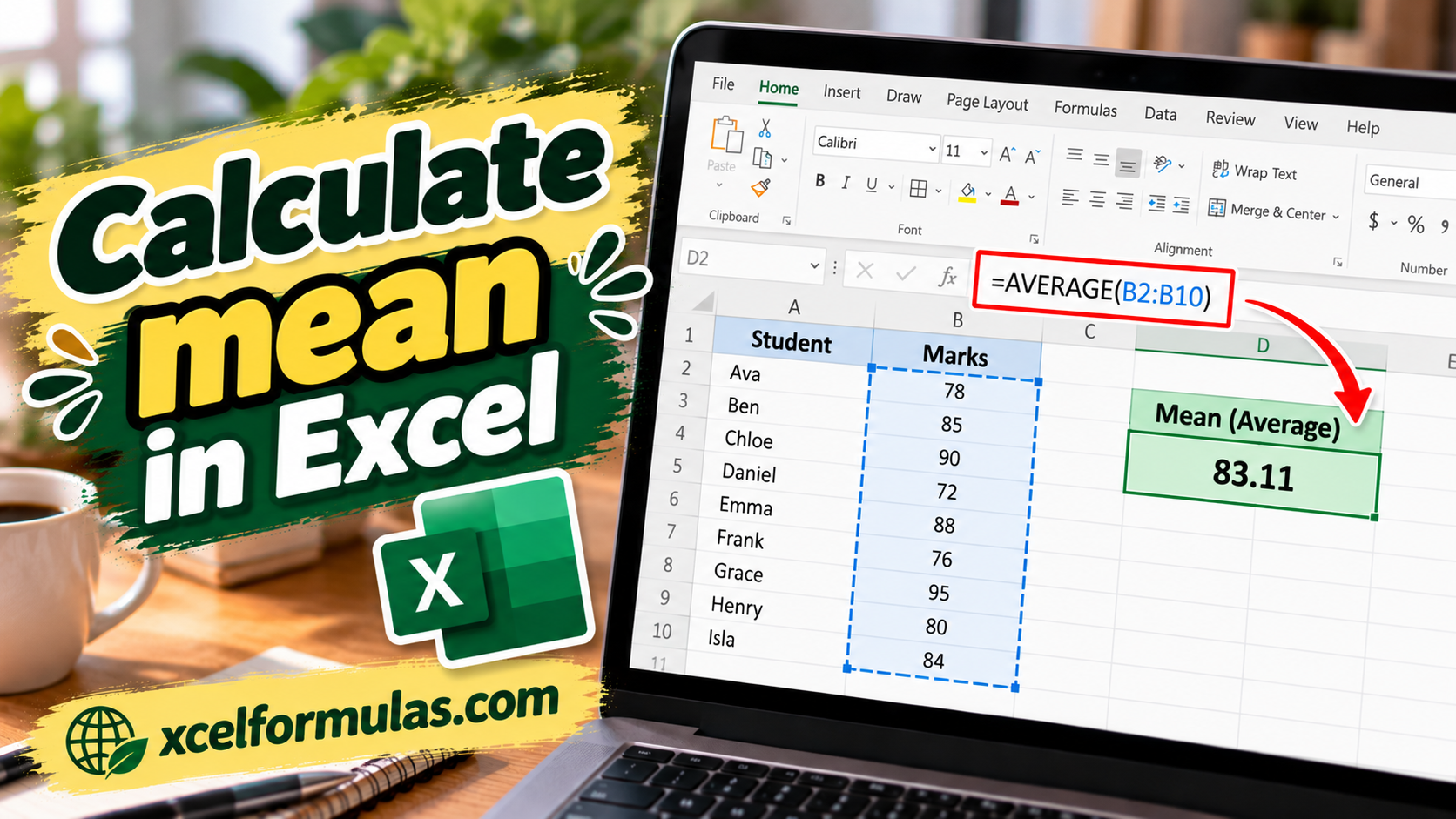Click the Orientation angled text icon
The image size is (1456, 819).
click(1162, 164)
